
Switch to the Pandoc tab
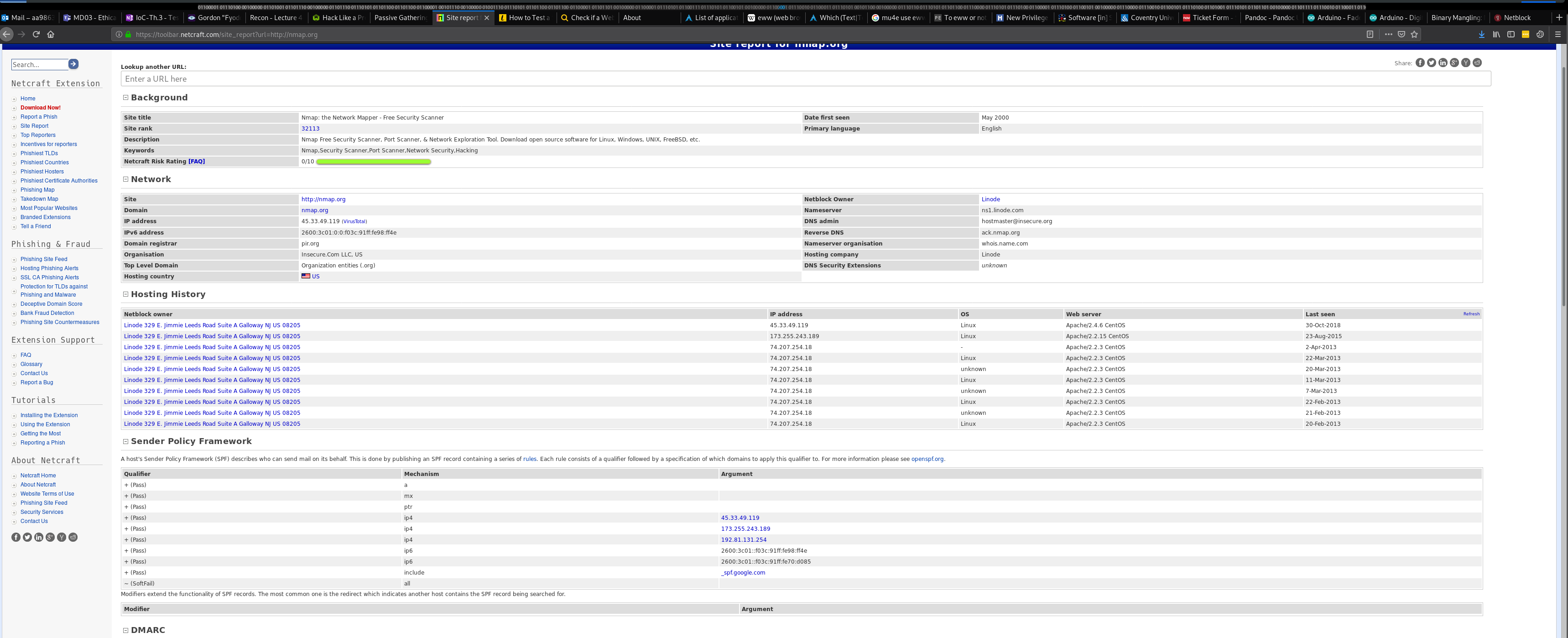pyautogui.click(x=1271, y=18)
